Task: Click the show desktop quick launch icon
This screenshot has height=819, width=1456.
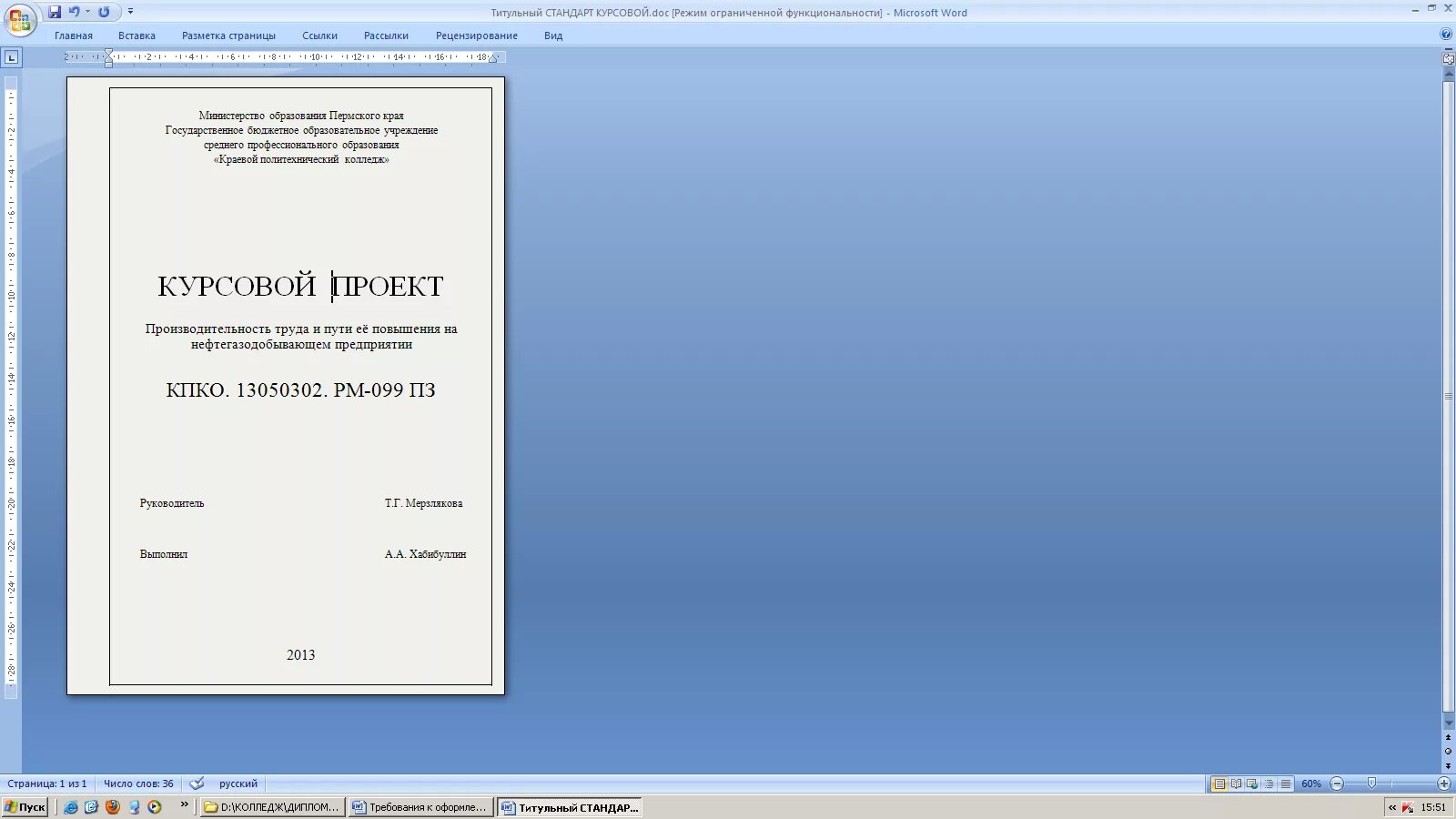Action: (x=134, y=807)
